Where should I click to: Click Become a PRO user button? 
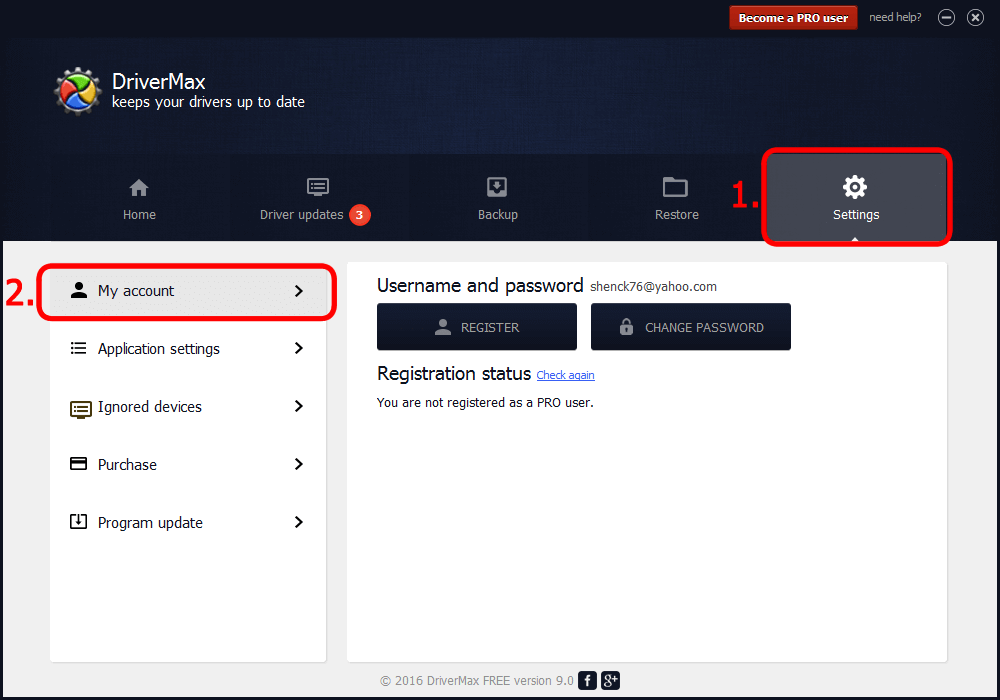tap(793, 18)
